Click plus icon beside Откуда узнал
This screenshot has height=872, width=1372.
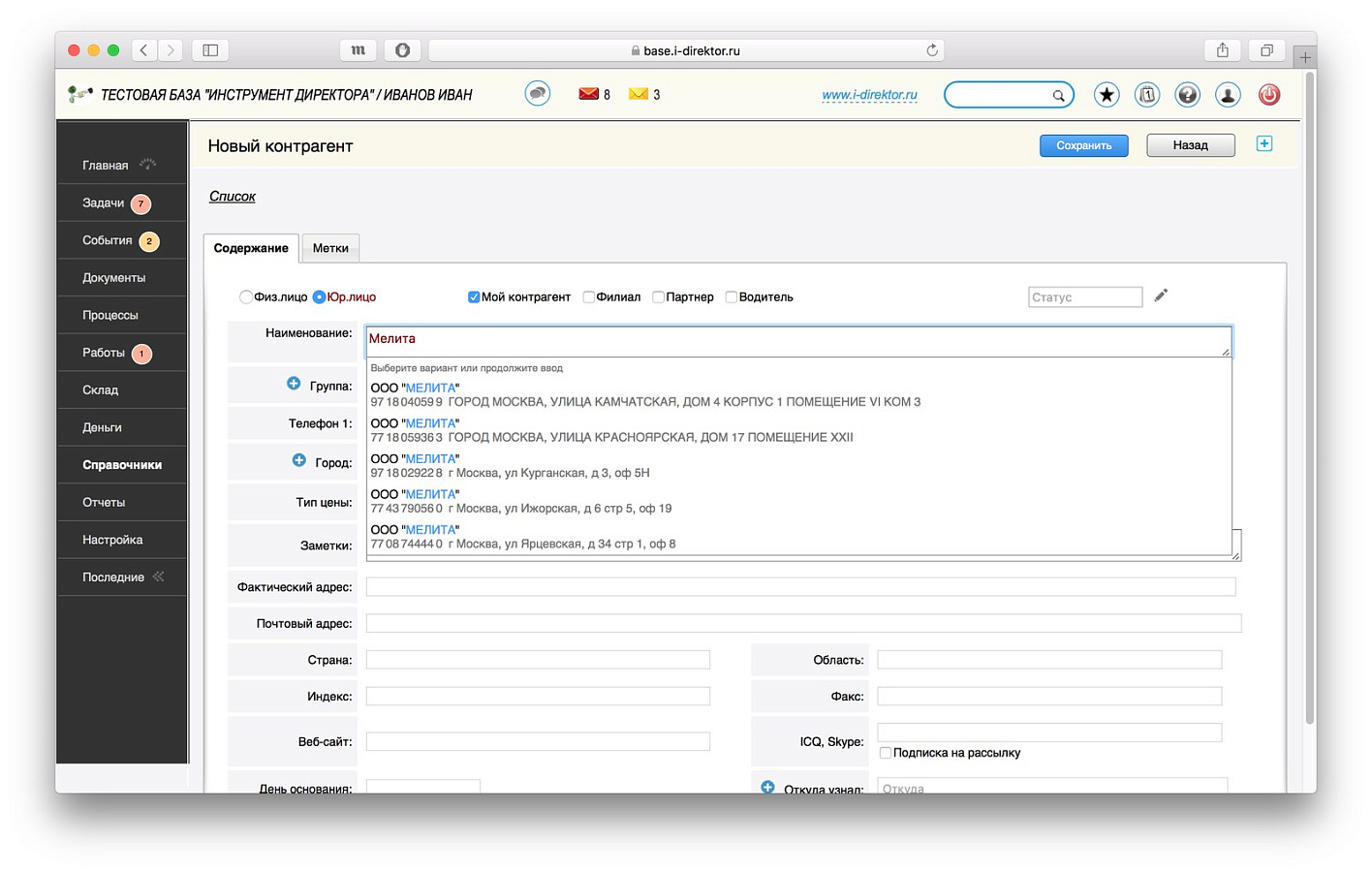click(x=767, y=787)
